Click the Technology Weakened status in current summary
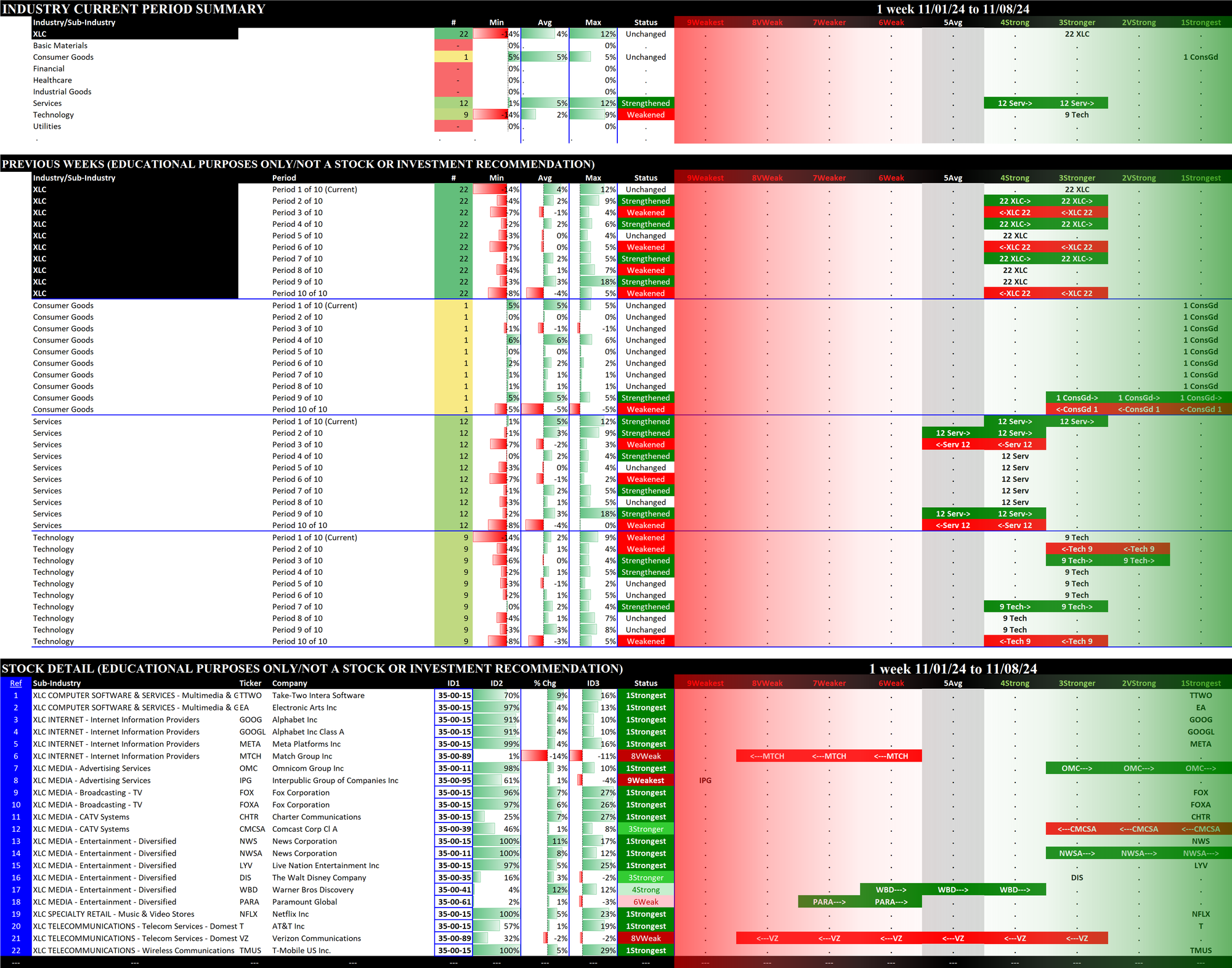Image resolution: width=1232 pixels, height=968 pixels. tap(646, 115)
